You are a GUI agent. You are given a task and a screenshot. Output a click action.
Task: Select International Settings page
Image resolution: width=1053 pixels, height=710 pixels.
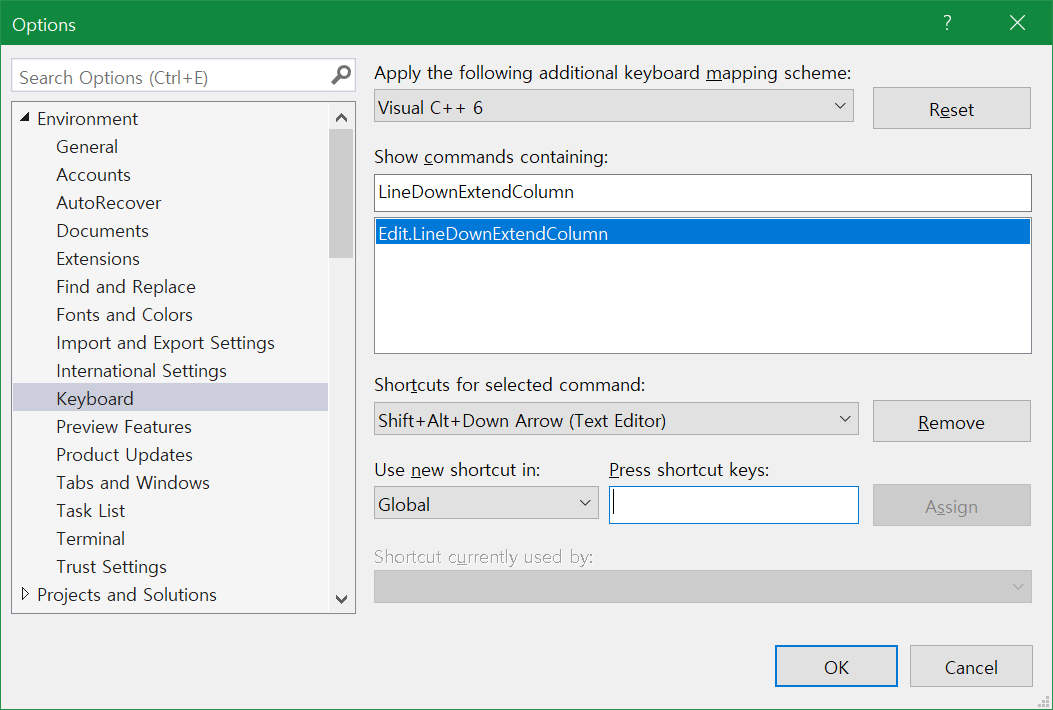(142, 371)
